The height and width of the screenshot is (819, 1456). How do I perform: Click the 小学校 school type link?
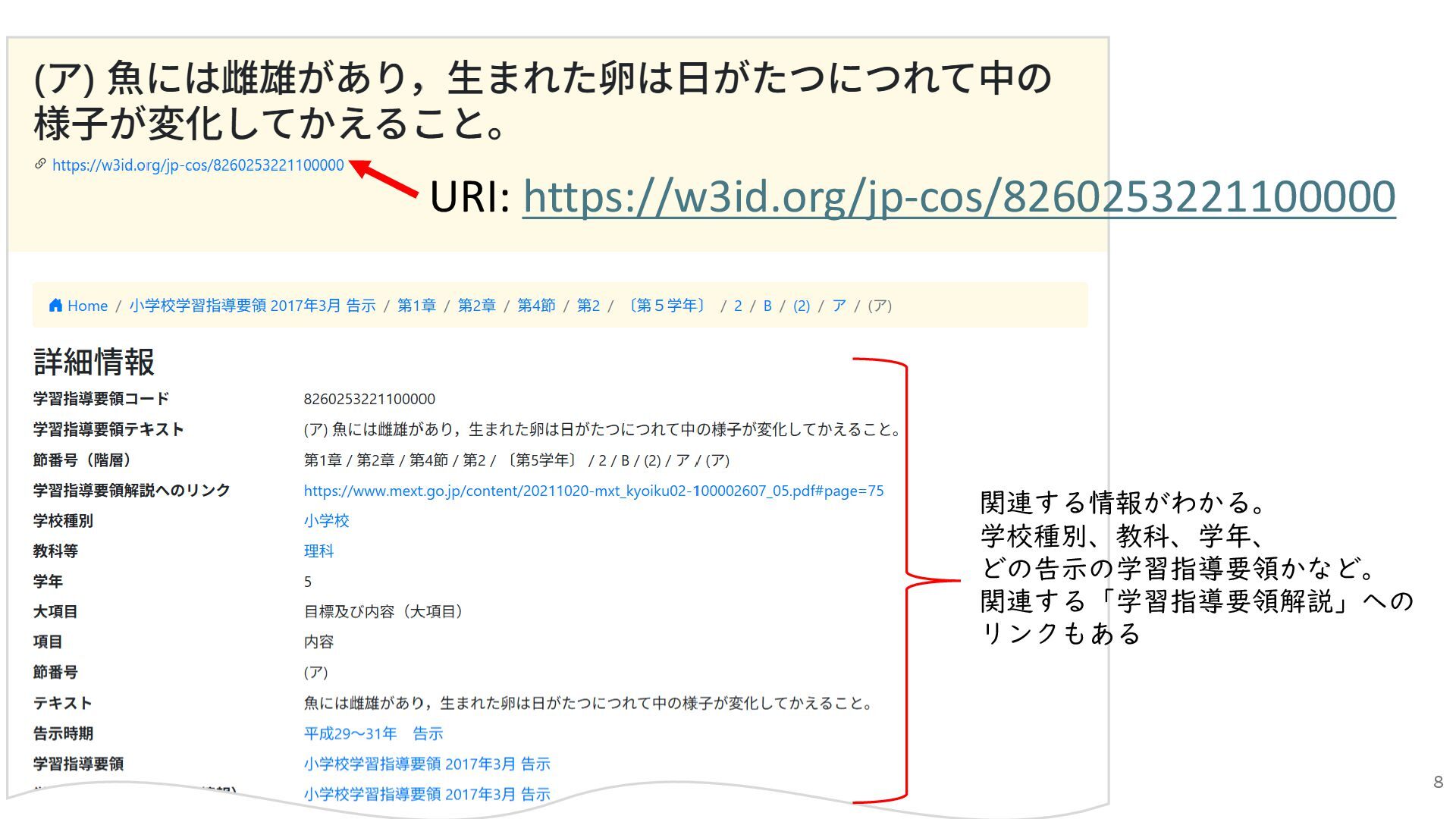[x=326, y=521]
